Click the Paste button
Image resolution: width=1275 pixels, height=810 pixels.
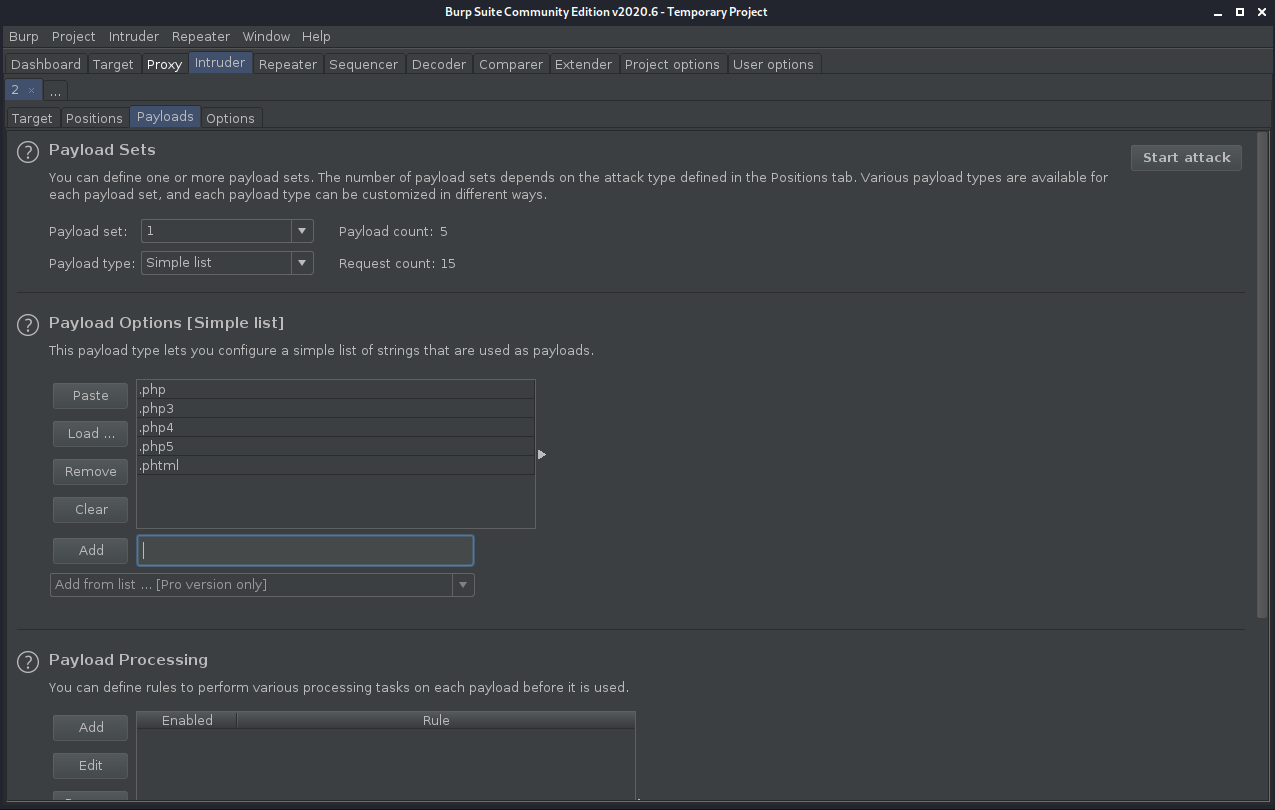[90, 395]
